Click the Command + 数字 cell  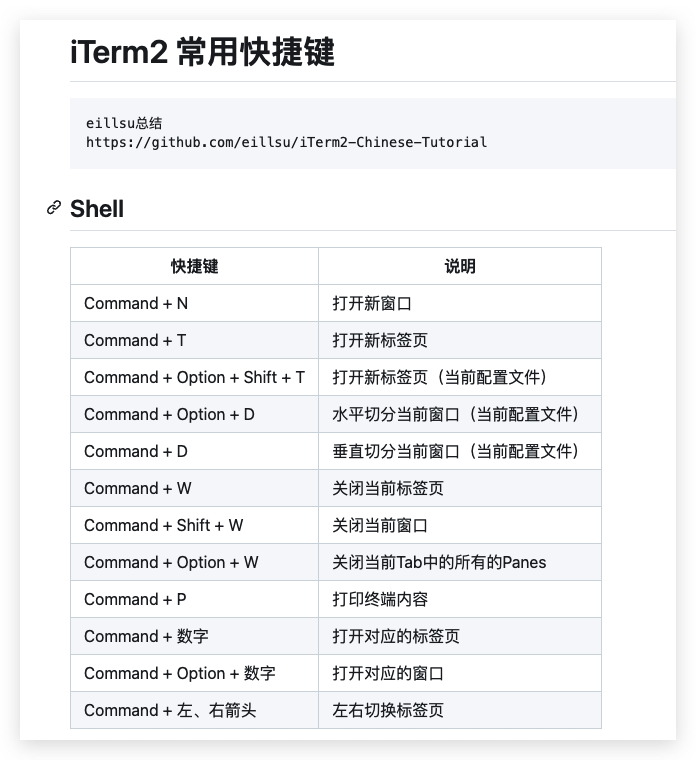(x=194, y=636)
